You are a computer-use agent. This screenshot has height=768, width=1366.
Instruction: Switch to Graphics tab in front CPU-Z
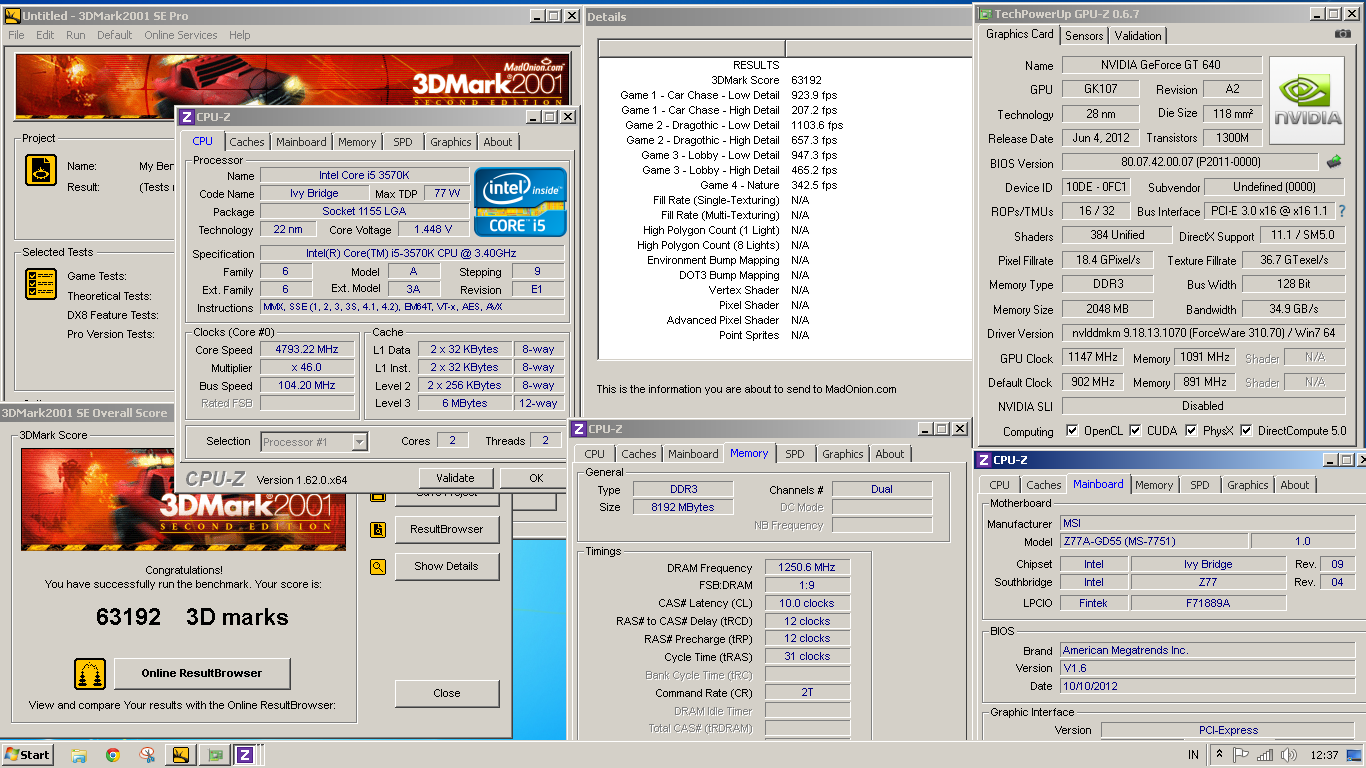451,142
